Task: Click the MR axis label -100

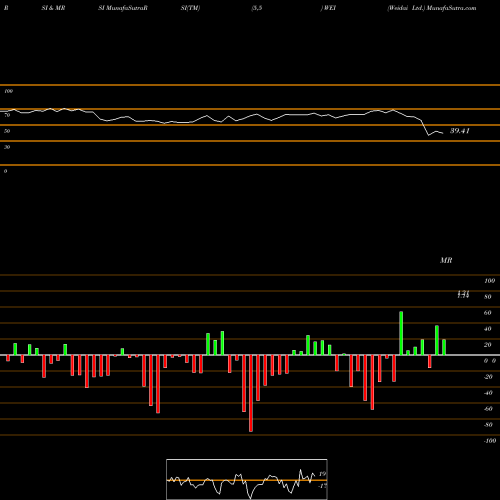Action: click(490, 441)
